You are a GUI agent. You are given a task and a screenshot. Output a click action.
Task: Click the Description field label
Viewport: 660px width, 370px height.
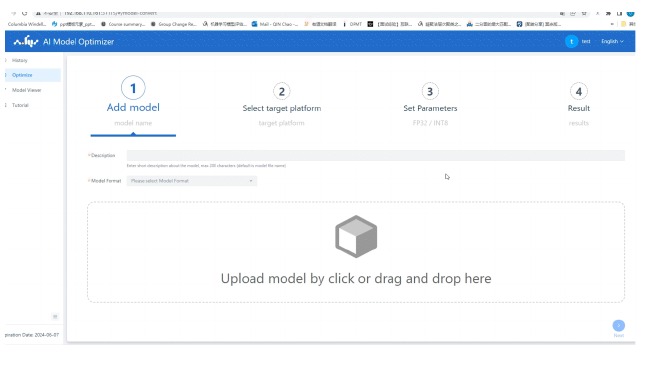pos(103,155)
